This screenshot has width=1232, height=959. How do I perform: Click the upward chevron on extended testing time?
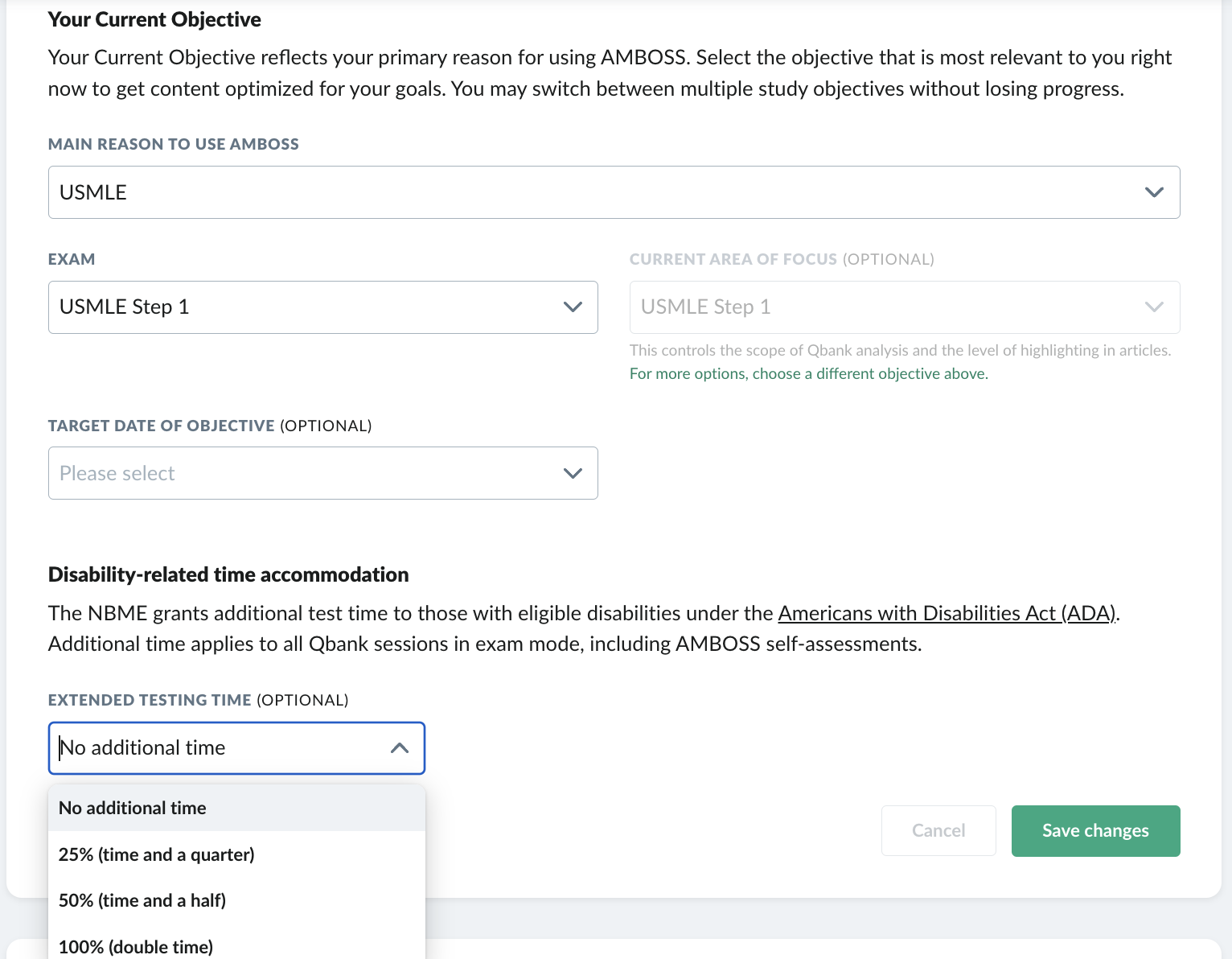[400, 747]
